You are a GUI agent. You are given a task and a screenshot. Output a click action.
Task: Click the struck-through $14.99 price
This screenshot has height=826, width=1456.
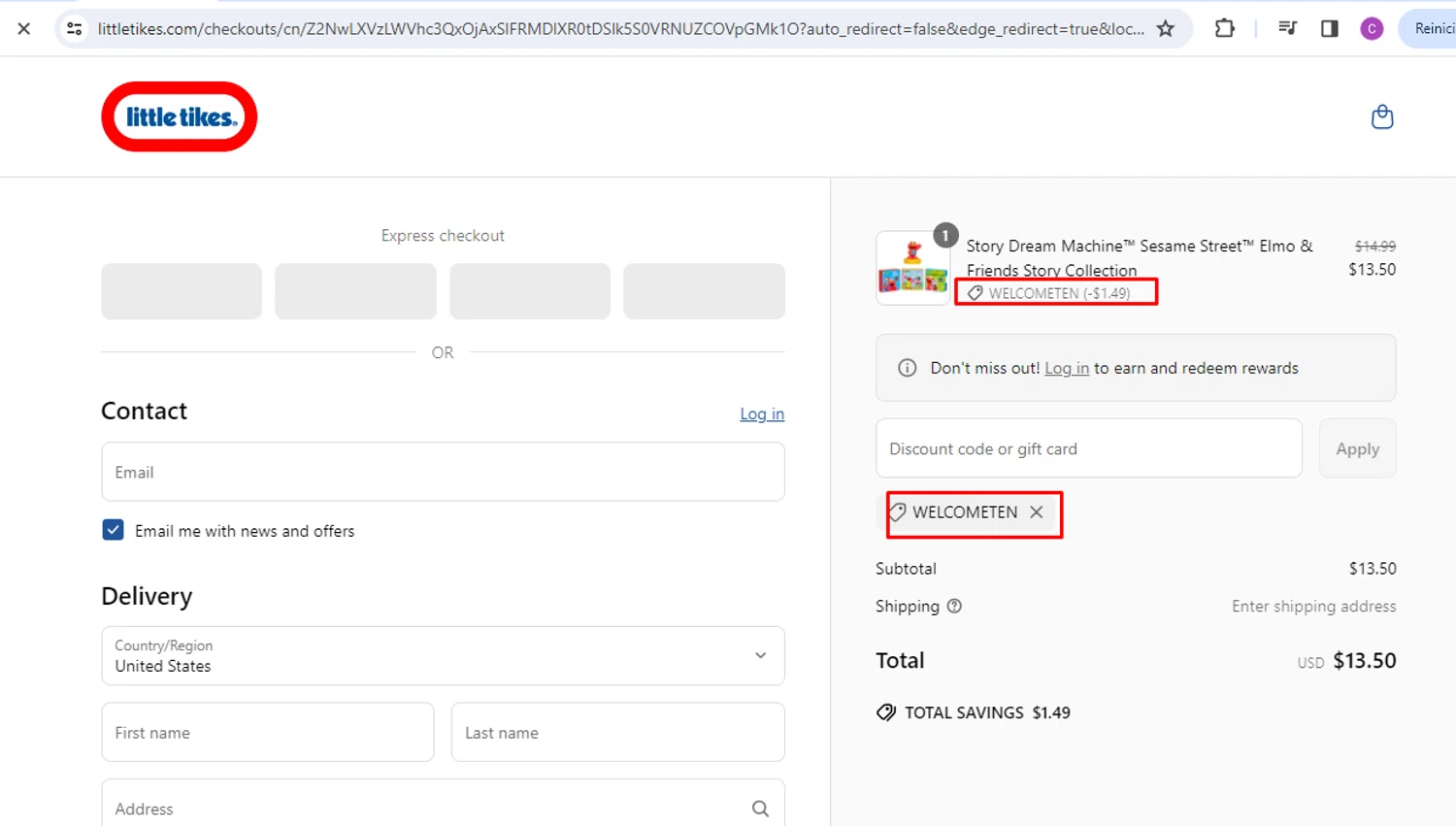click(x=1375, y=247)
